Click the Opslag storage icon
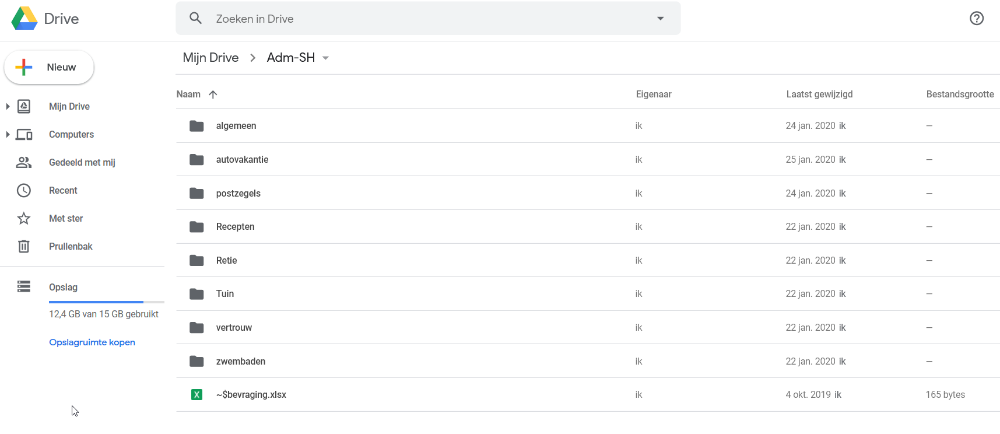Image resolution: width=1000 pixels, height=434 pixels. (x=24, y=287)
